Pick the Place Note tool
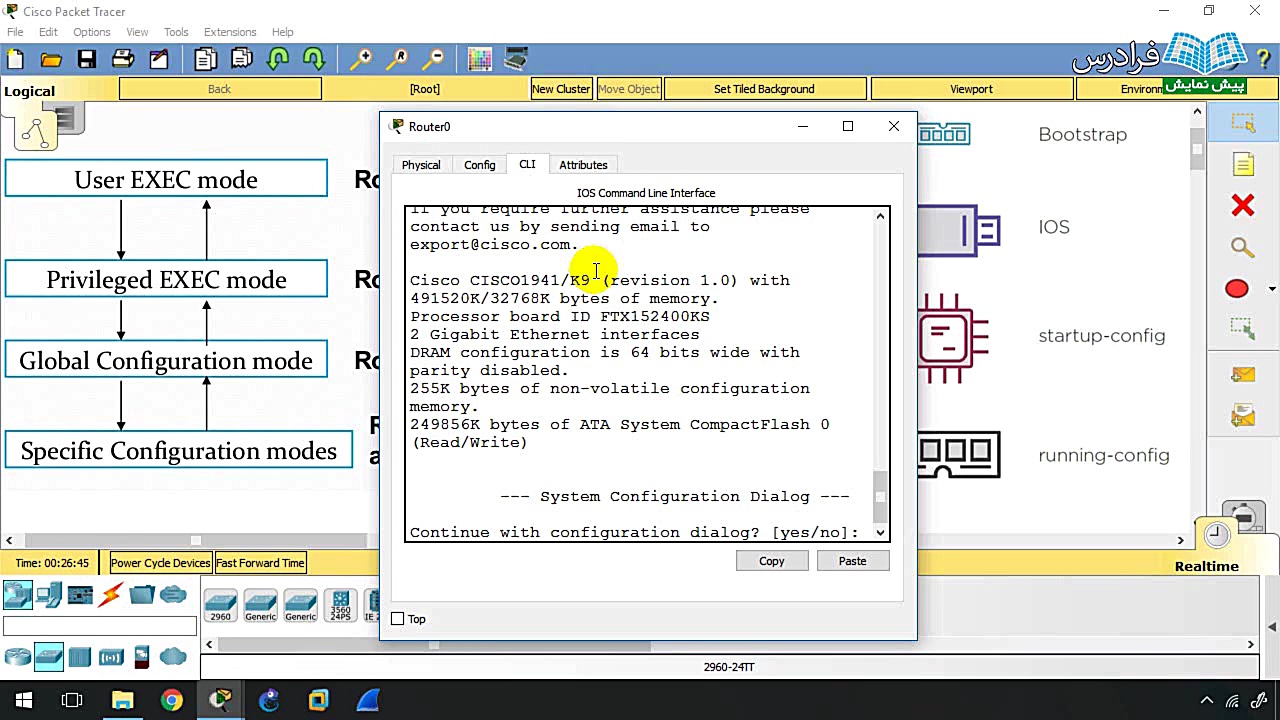1280x720 pixels. tap(1243, 164)
